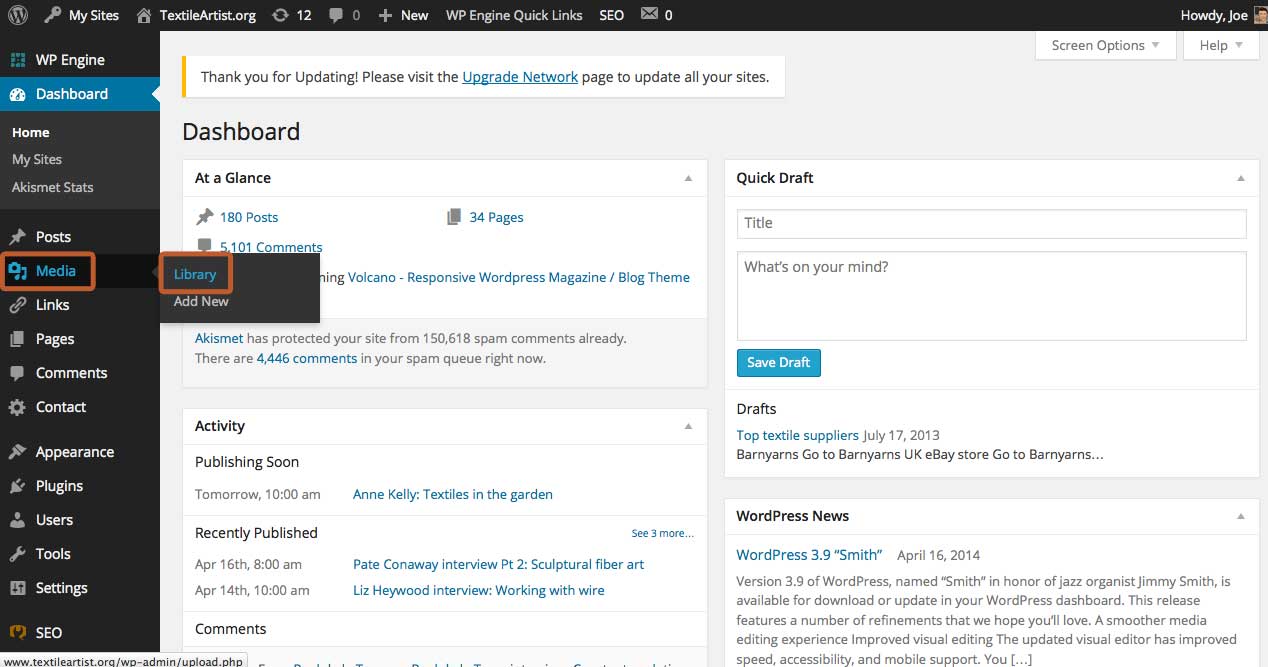Screen dimensions: 1268x667
Task: Click the Dashboard gauge icon
Action: point(18,94)
